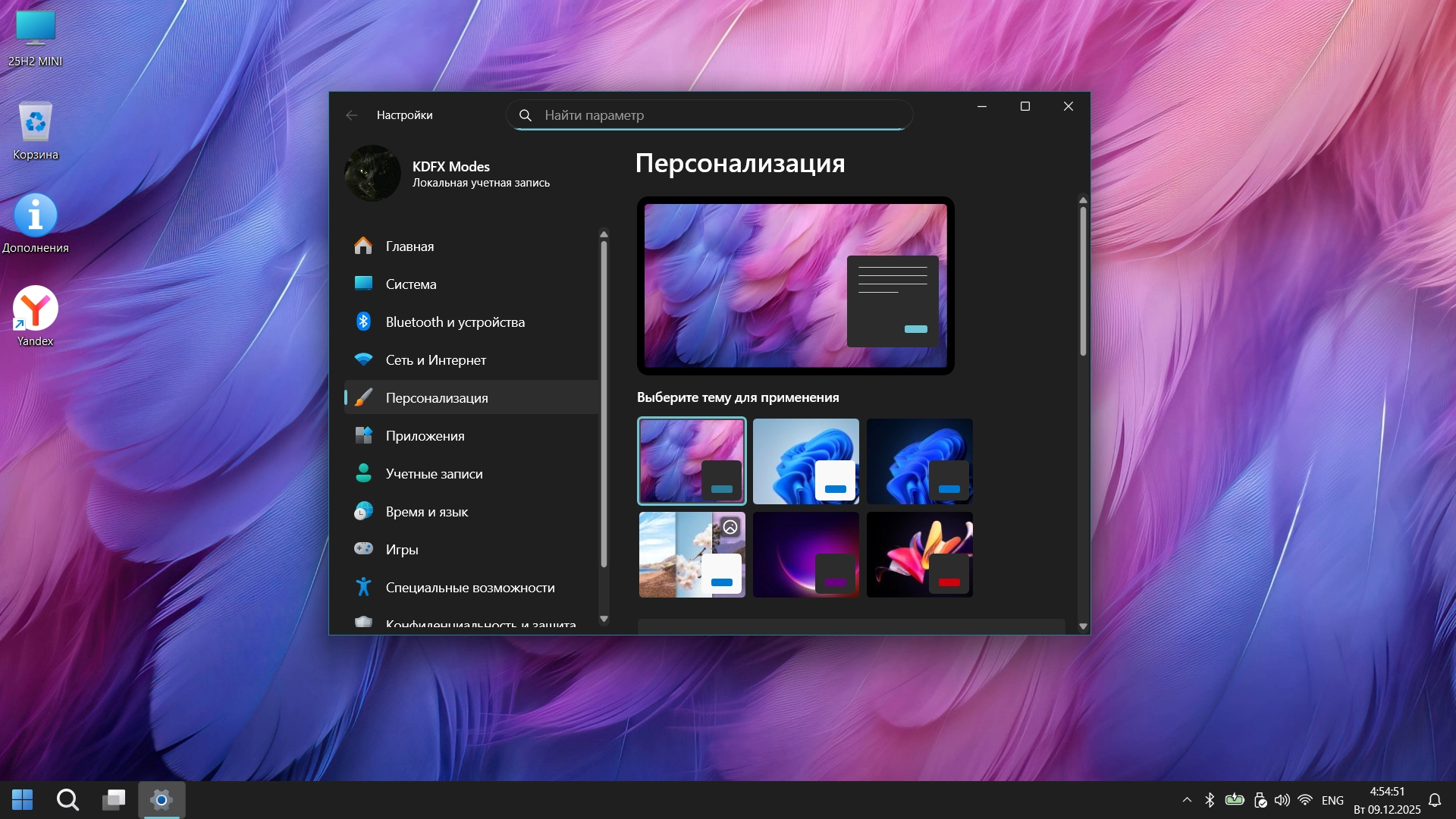Choose the red flower dark theme
The image size is (1456, 819).
pos(919,554)
